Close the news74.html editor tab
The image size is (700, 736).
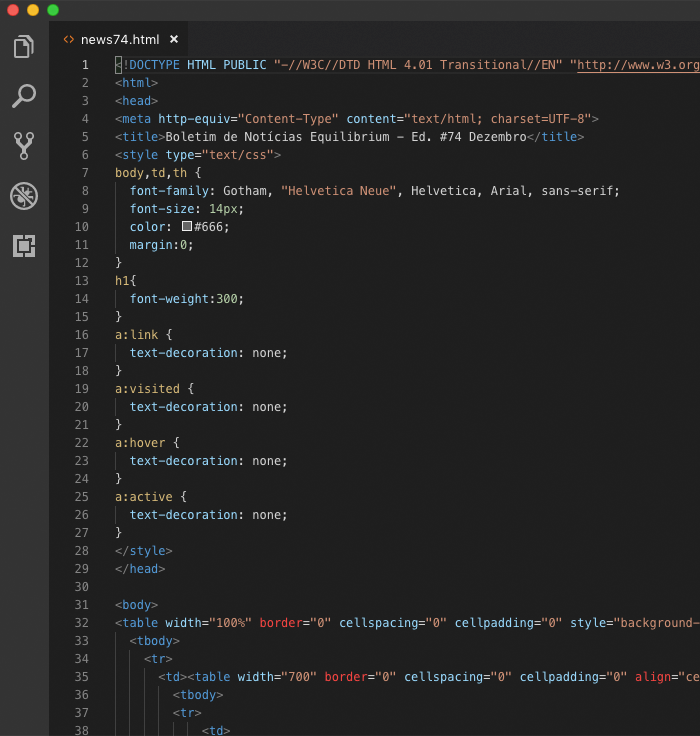pos(174,40)
